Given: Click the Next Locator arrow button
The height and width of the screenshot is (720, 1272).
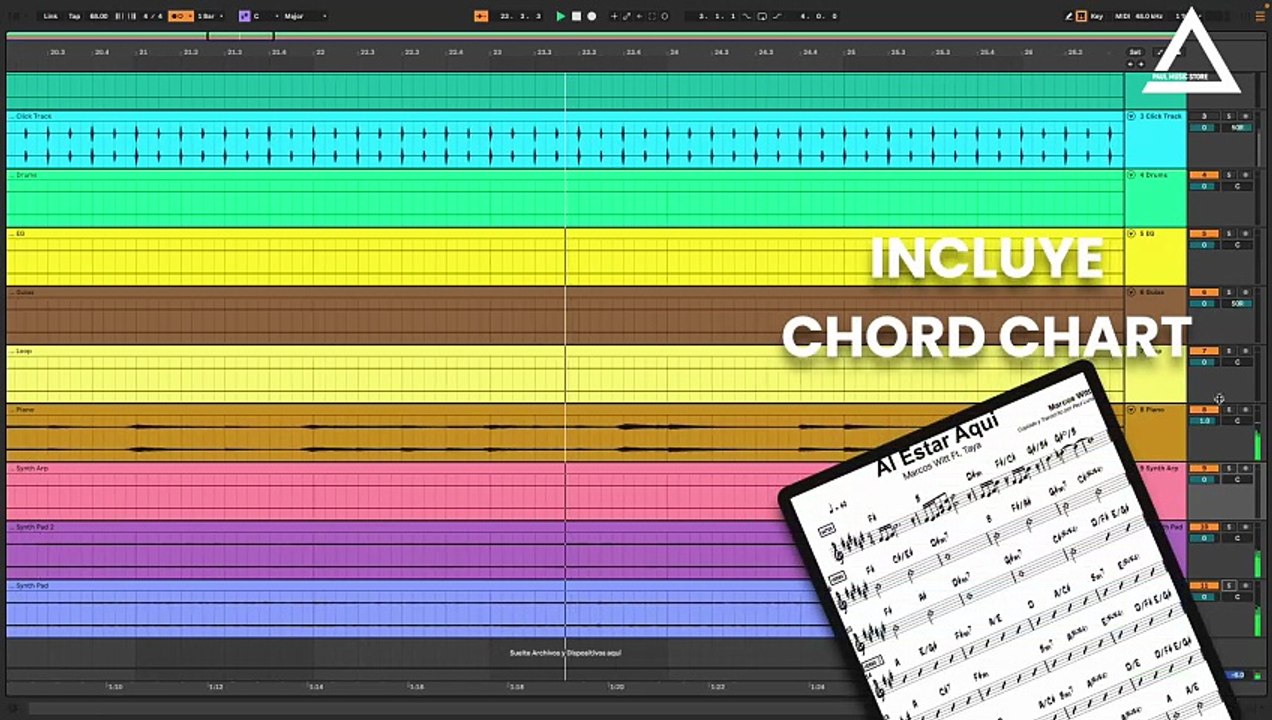Looking at the screenshot, I should pyautogui.click(x=1141, y=64).
